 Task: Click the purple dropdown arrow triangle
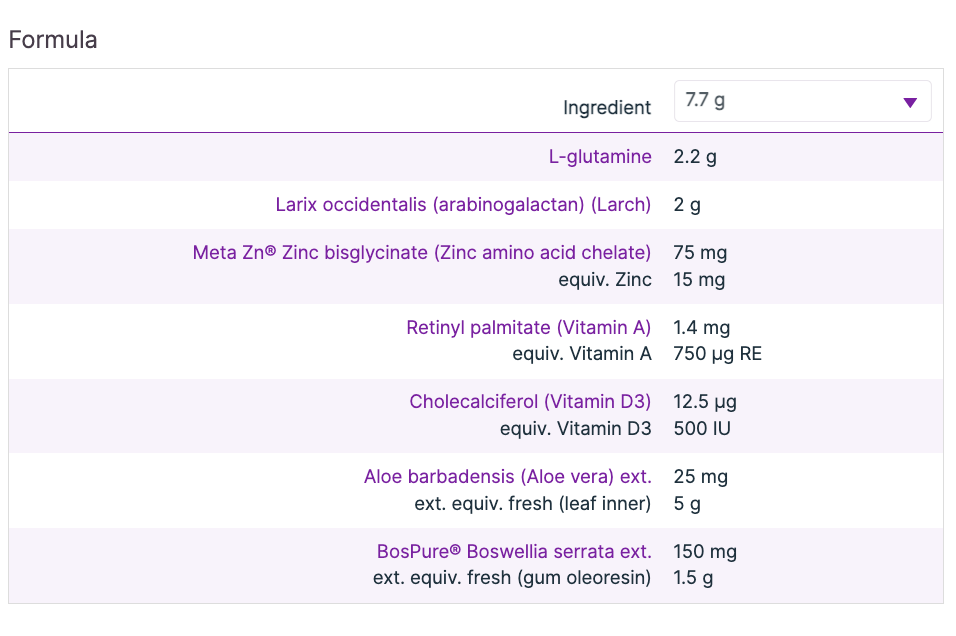pos(910,102)
